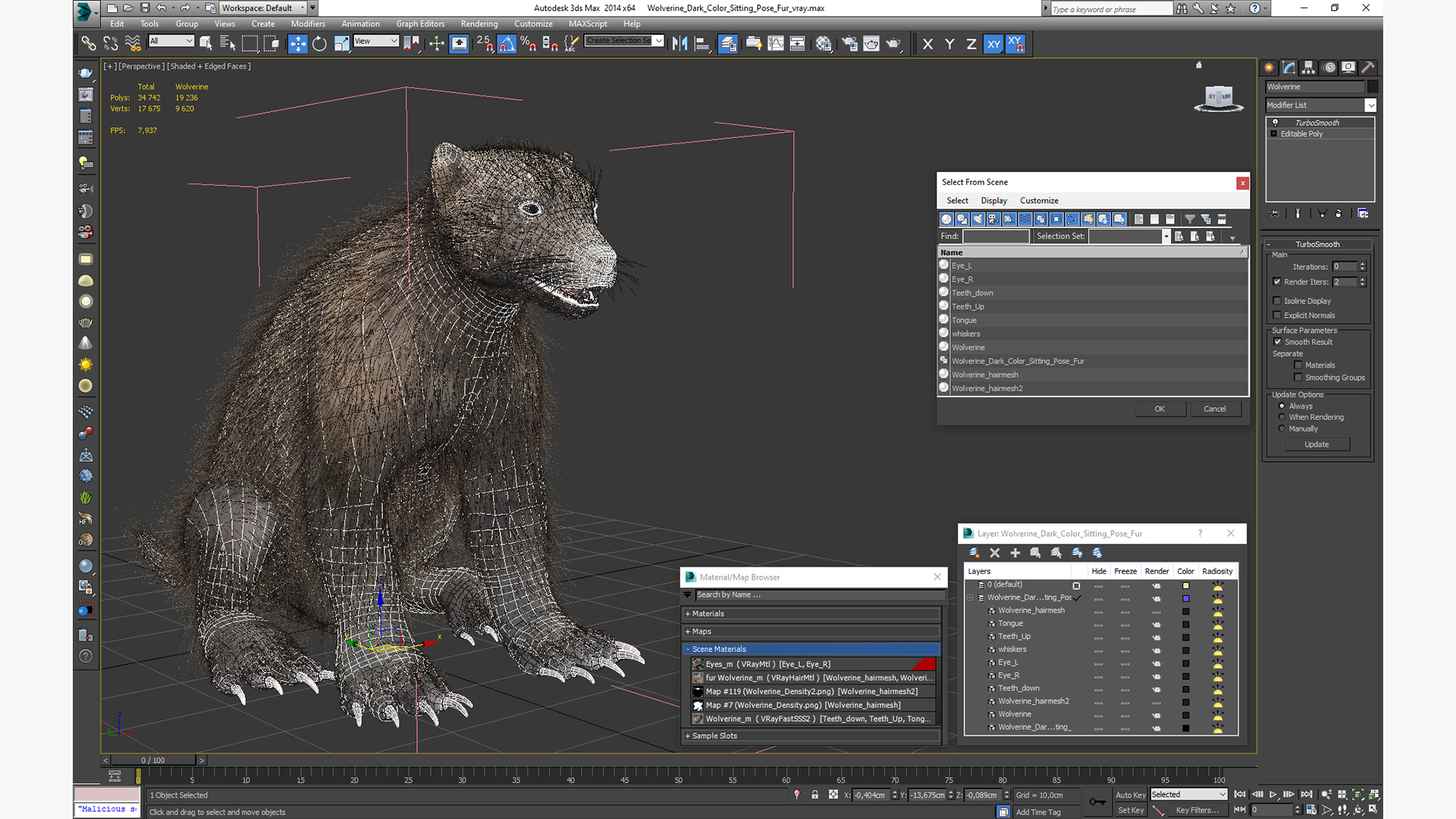The width and height of the screenshot is (1456, 819).
Task: Click Cancel in Select From Scene
Action: 1214,409
